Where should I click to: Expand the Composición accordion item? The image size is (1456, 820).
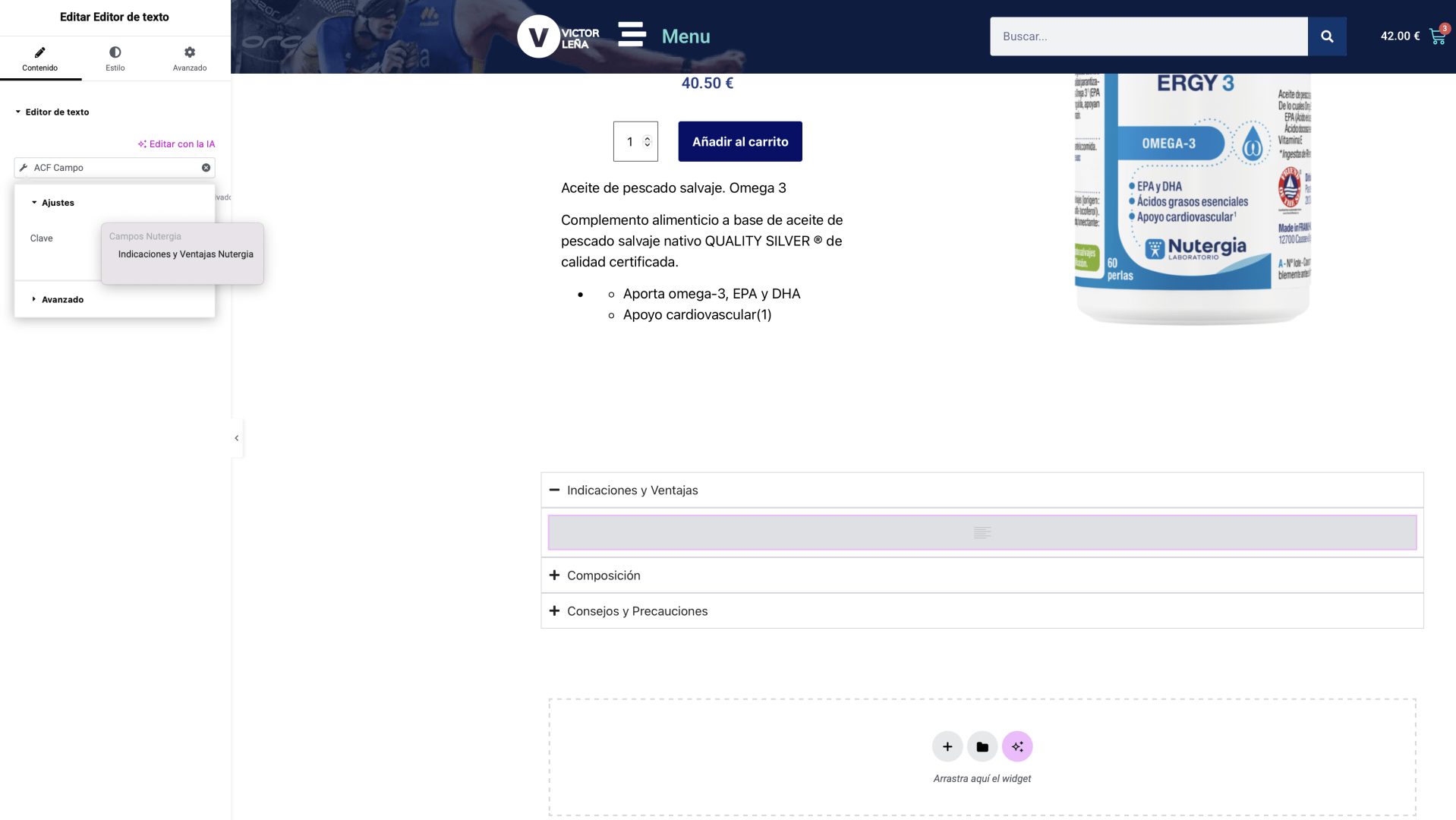click(554, 576)
